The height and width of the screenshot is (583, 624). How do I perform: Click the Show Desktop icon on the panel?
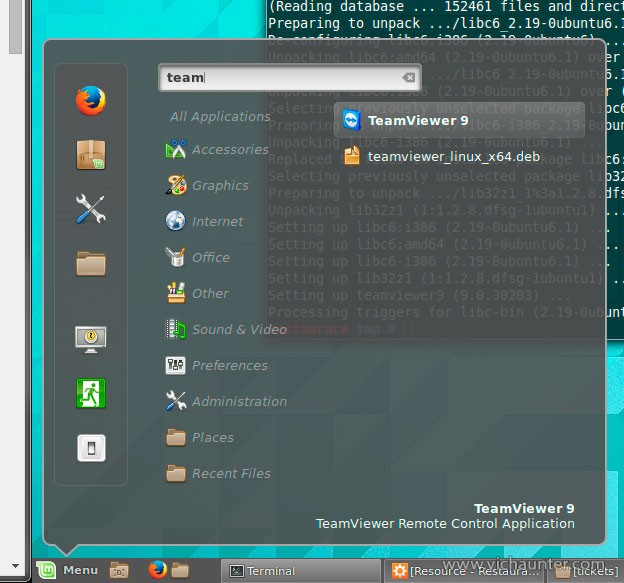tap(119, 570)
